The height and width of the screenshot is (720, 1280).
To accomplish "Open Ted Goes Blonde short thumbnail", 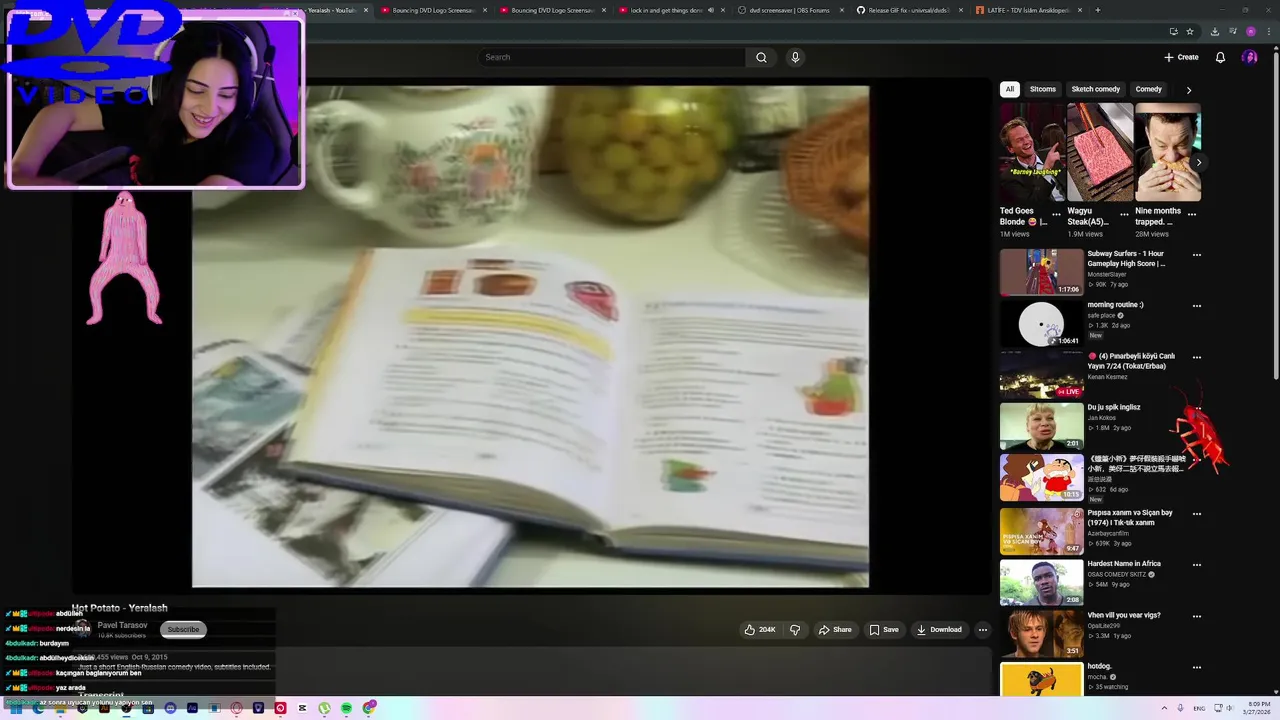I will 1032,152.
